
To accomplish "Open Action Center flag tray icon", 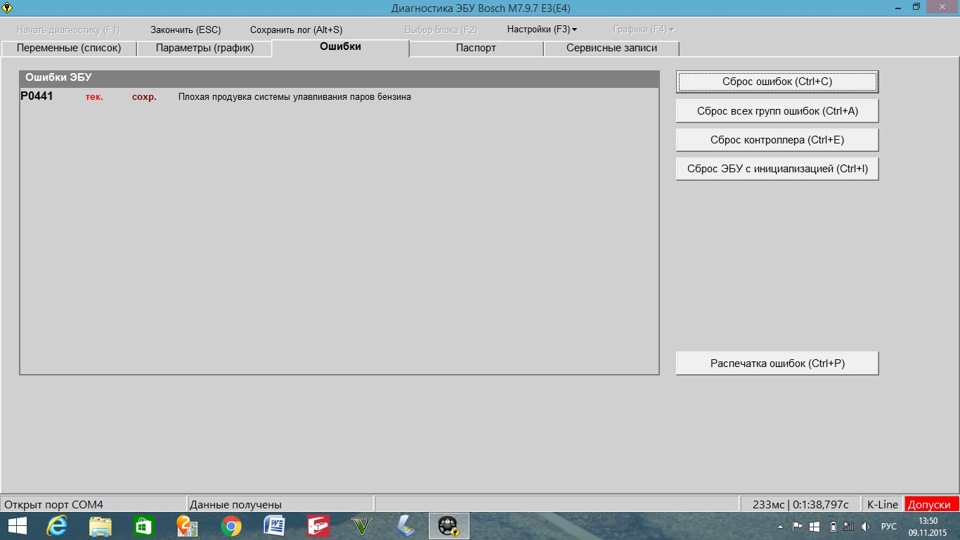I will click(797, 527).
